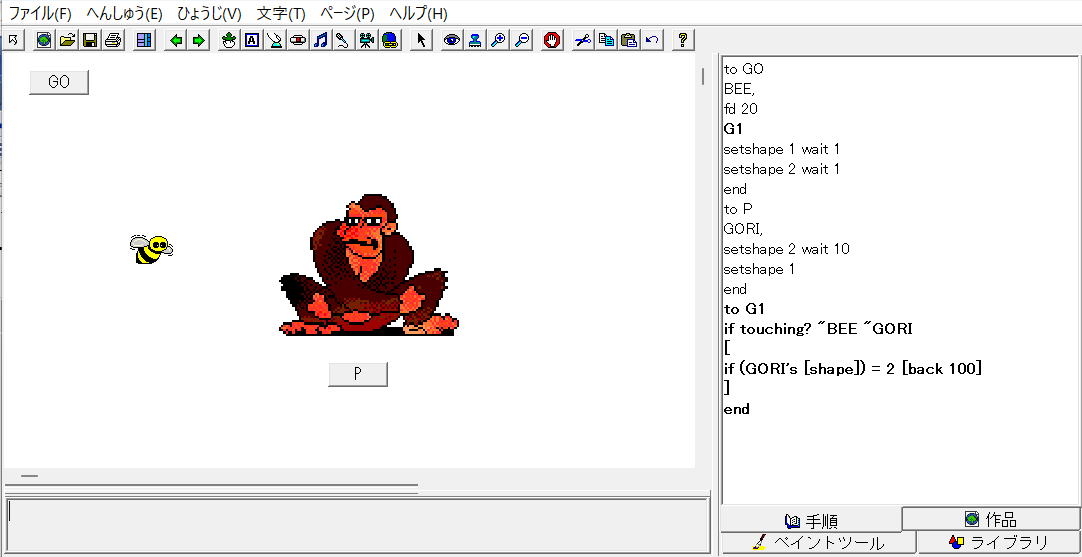Image resolution: width=1082 pixels, height=557 pixels.
Task: Select the stamp tool
Action: coord(475,40)
